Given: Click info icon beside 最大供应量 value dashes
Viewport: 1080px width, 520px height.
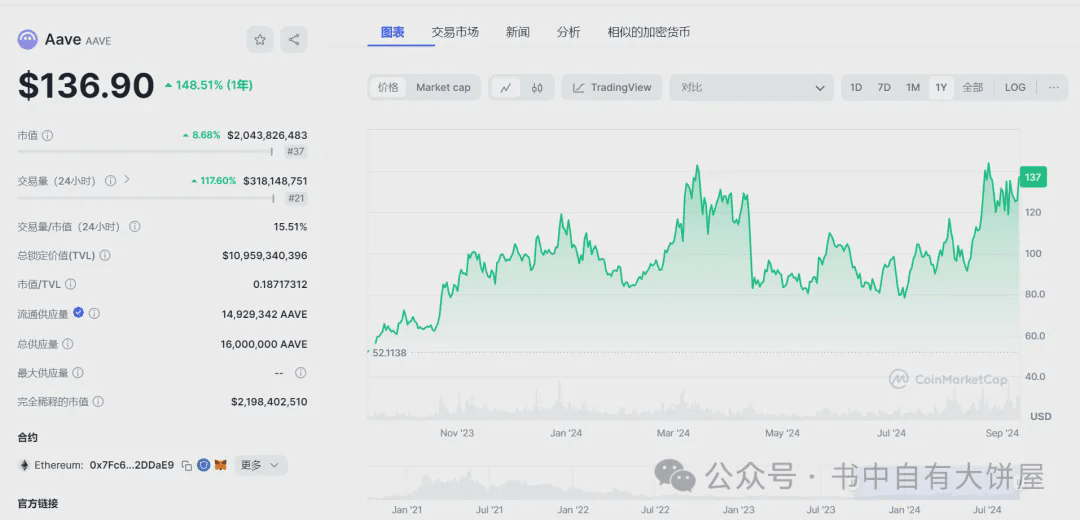Looking at the screenshot, I should [x=300, y=373].
